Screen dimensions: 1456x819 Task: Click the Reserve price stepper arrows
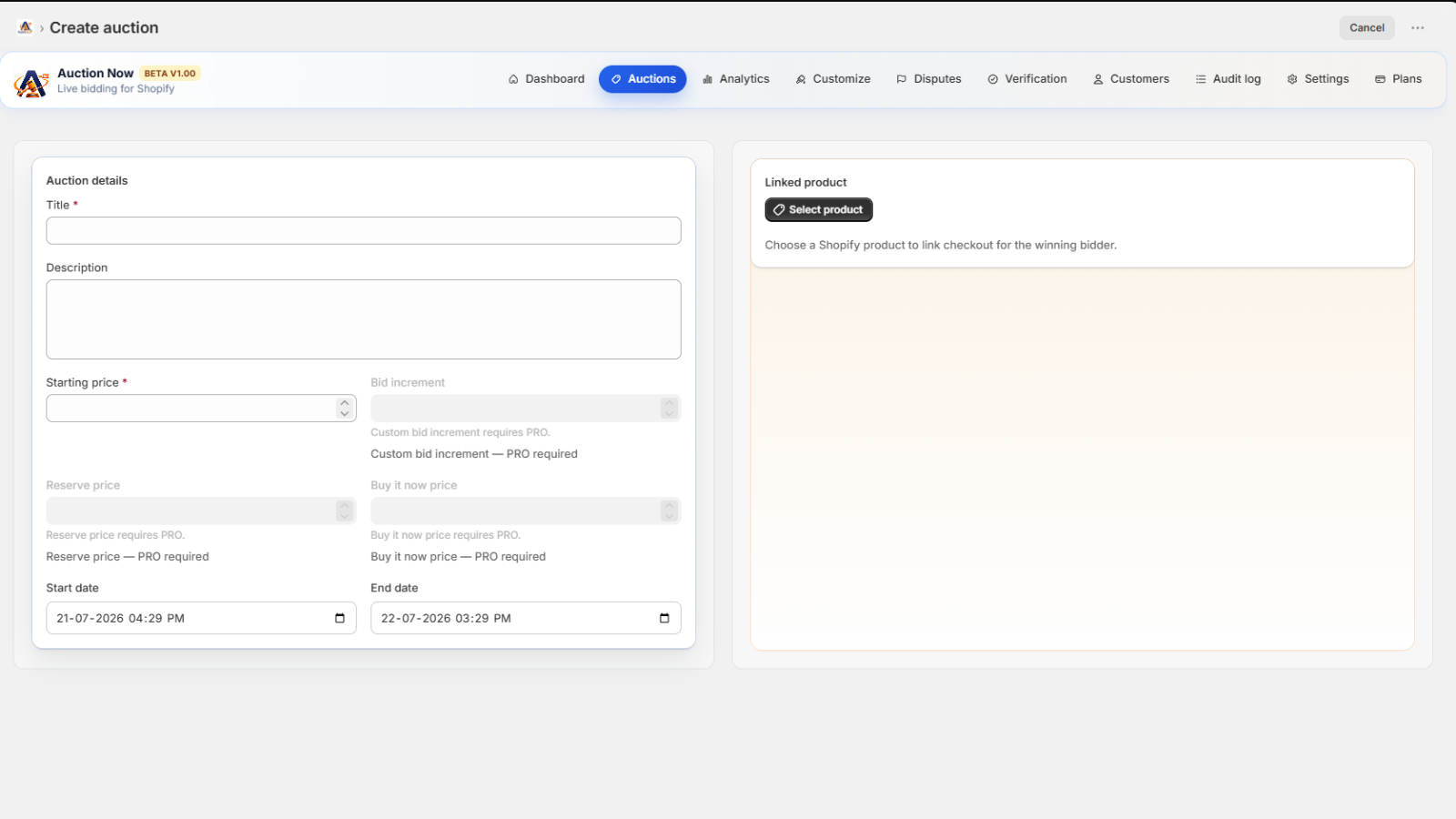click(344, 511)
